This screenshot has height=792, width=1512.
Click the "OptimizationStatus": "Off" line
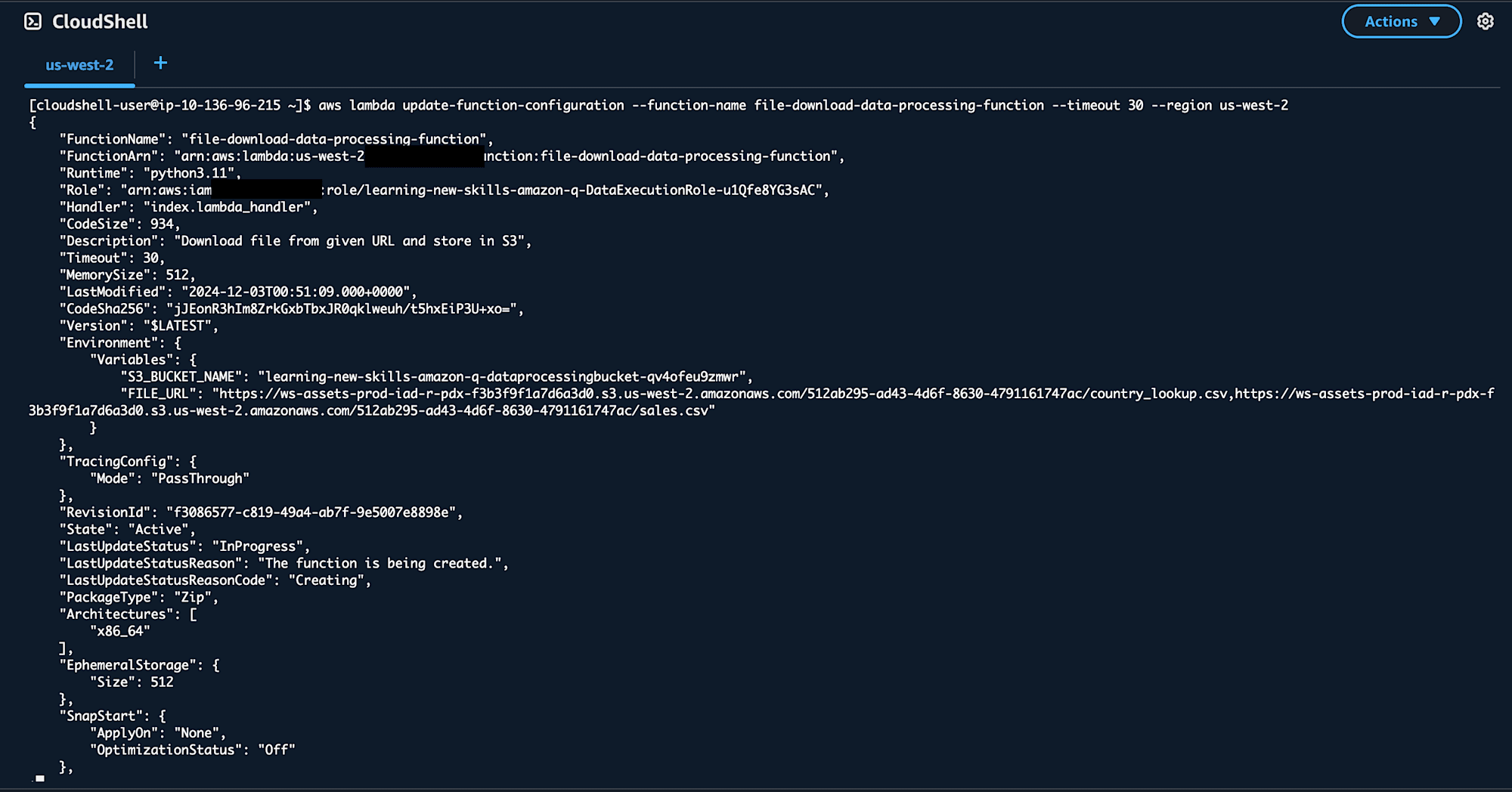(192, 750)
